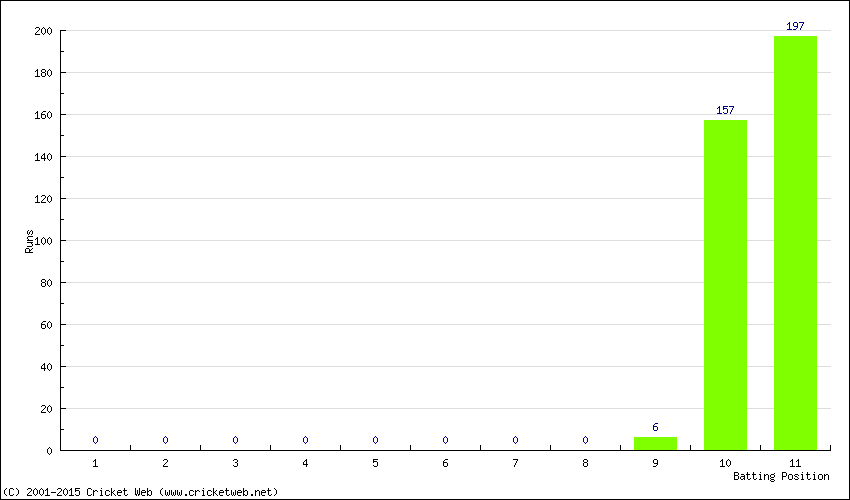Viewport: 850px width, 500px height.
Task: Click the 0 value above position 8
Action: [585, 440]
